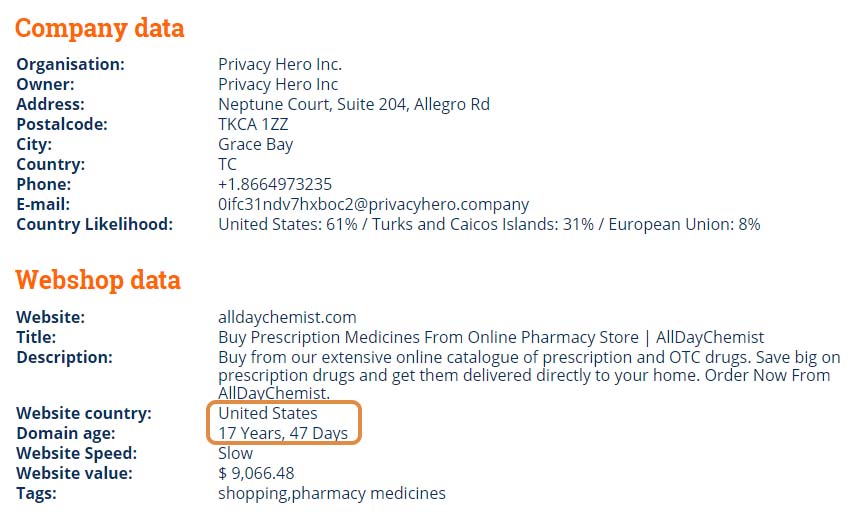Click the Company data heading
The image size is (859, 515).
(x=100, y=28)
